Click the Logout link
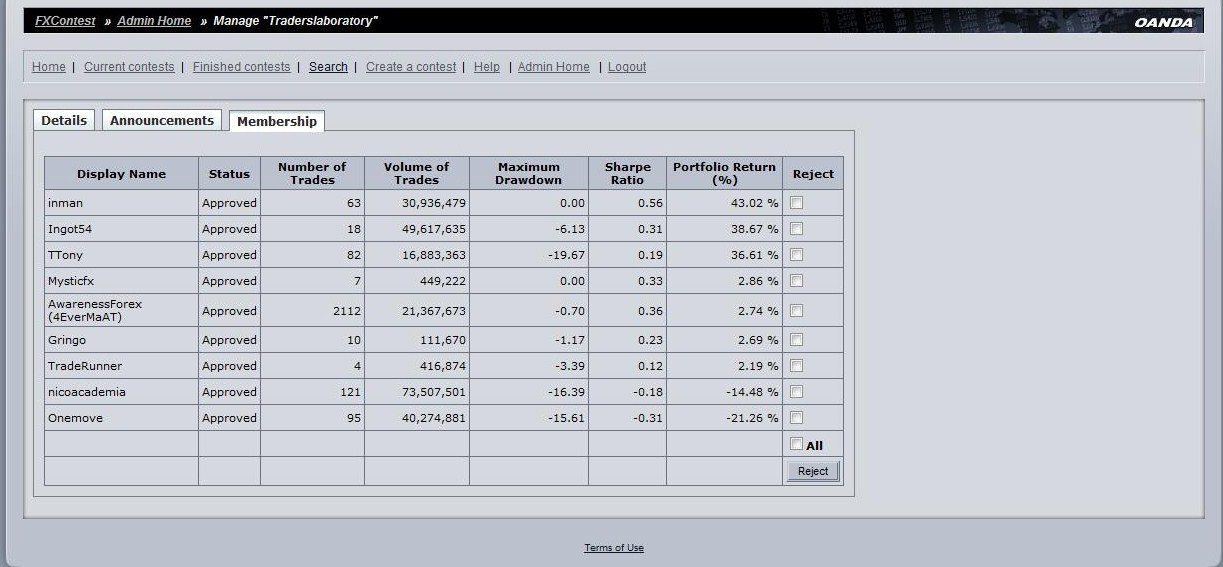Screen dimensions: 1223x567 pyautogui.click(x=627, y=67)
